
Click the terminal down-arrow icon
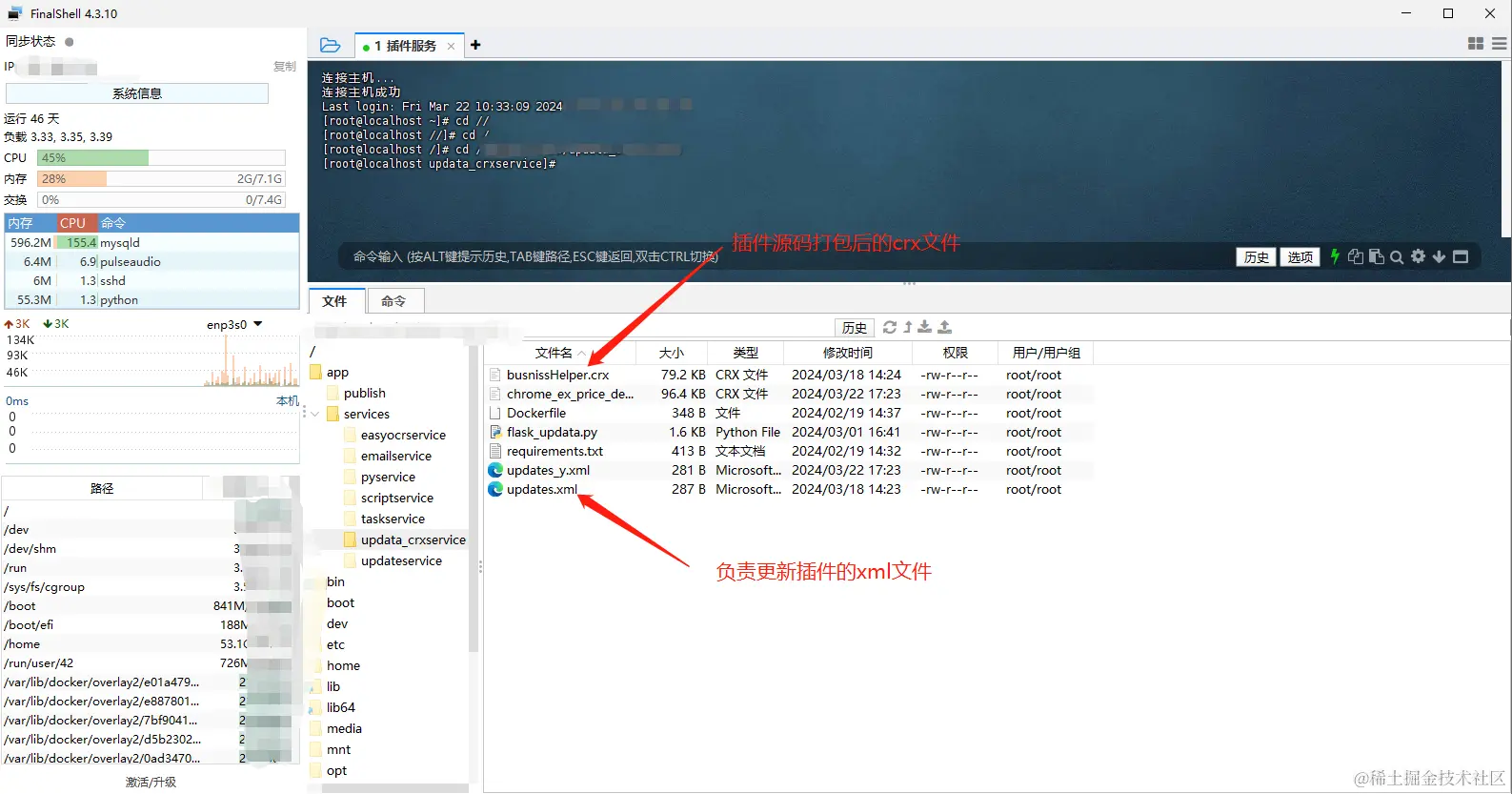pos(1439,256)
